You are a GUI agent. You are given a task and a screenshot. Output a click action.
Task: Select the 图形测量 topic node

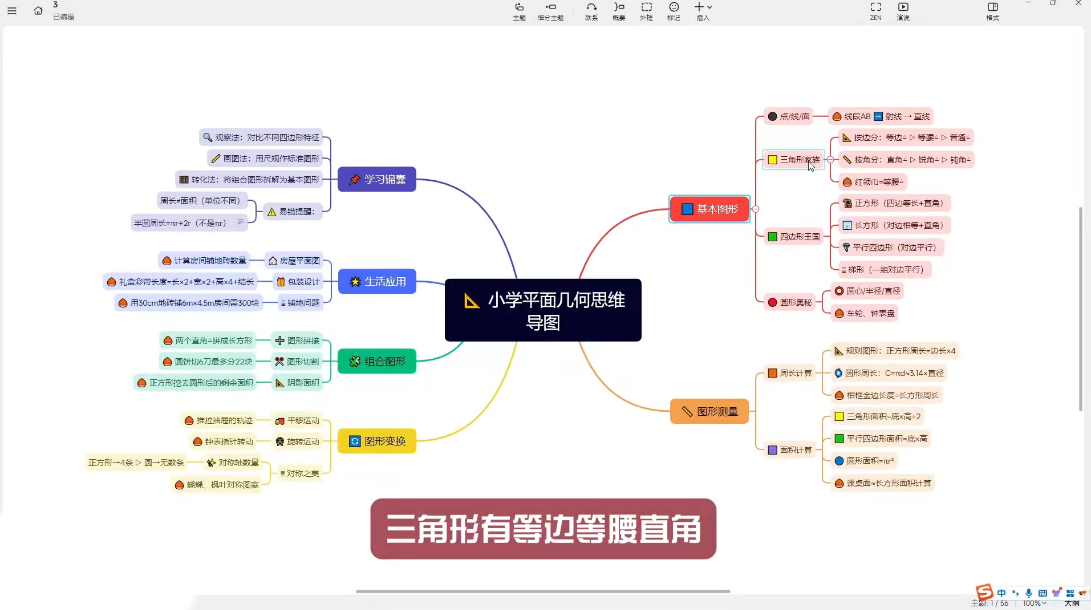pyautogui.click(x=709, y=411)
